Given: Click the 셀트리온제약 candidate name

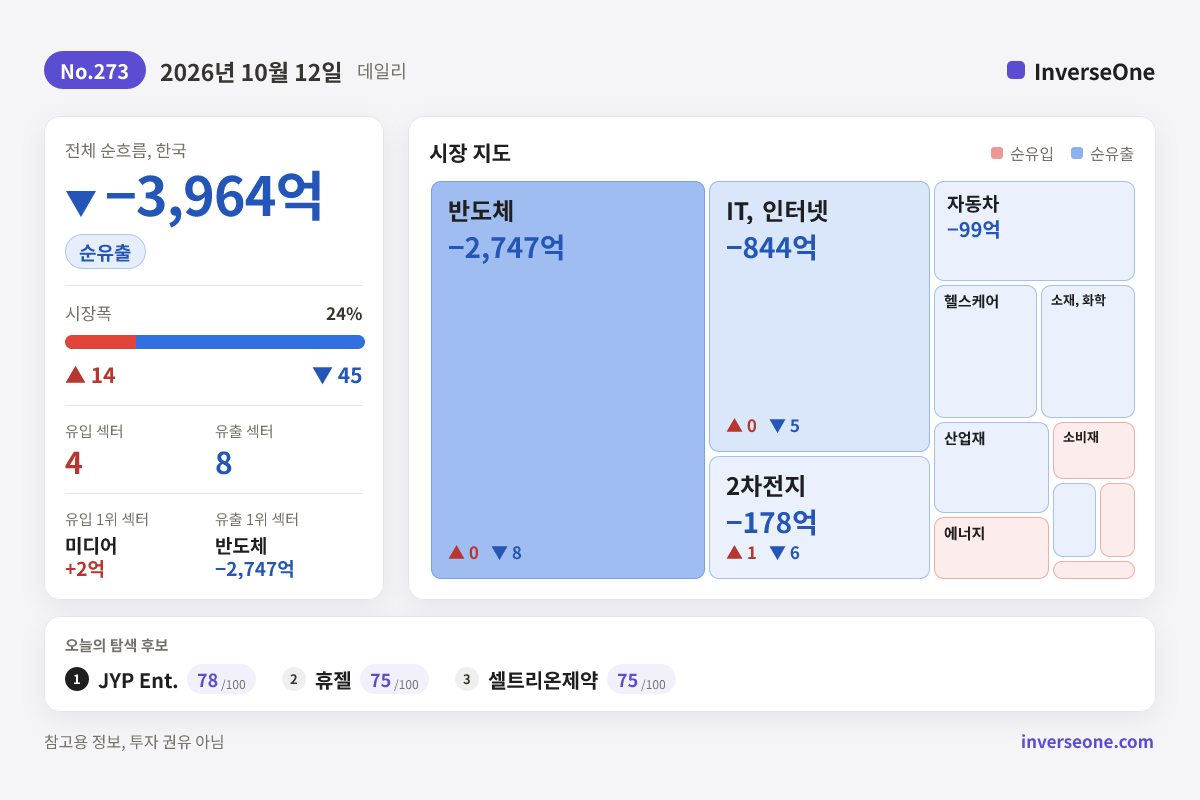Looking at the screenshot, I should coord(543,680).
